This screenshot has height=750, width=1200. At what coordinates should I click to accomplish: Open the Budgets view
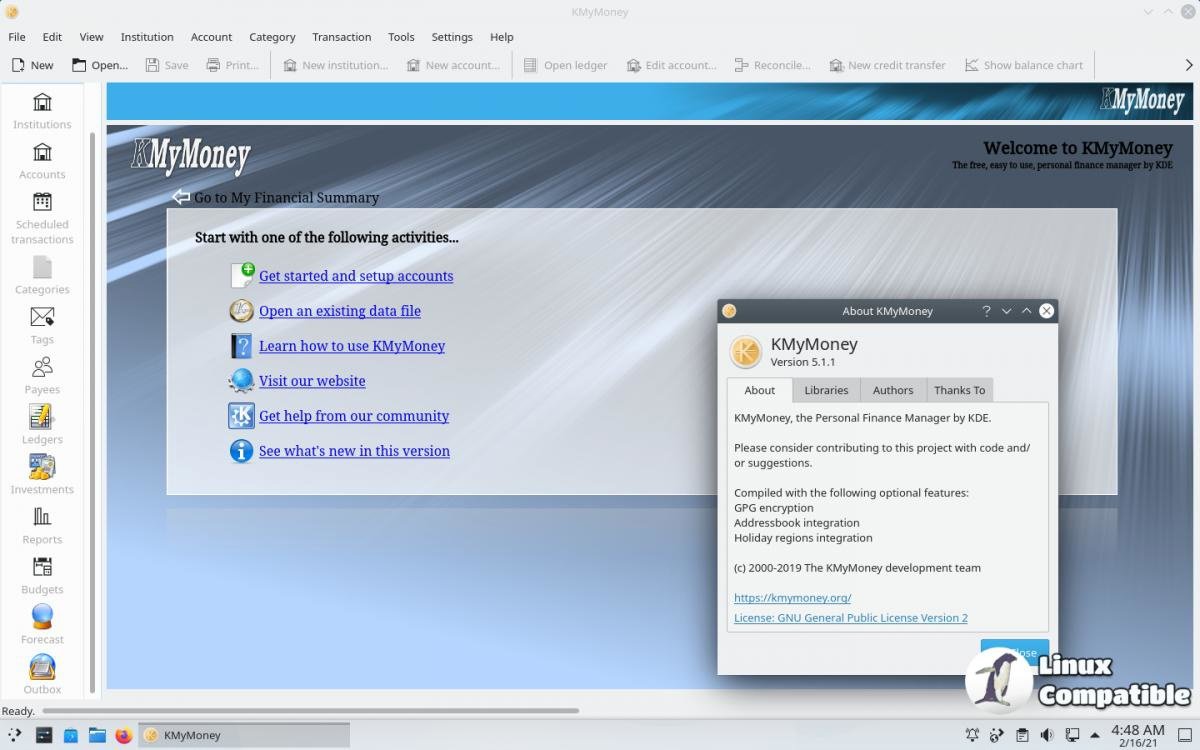[42, 575]
